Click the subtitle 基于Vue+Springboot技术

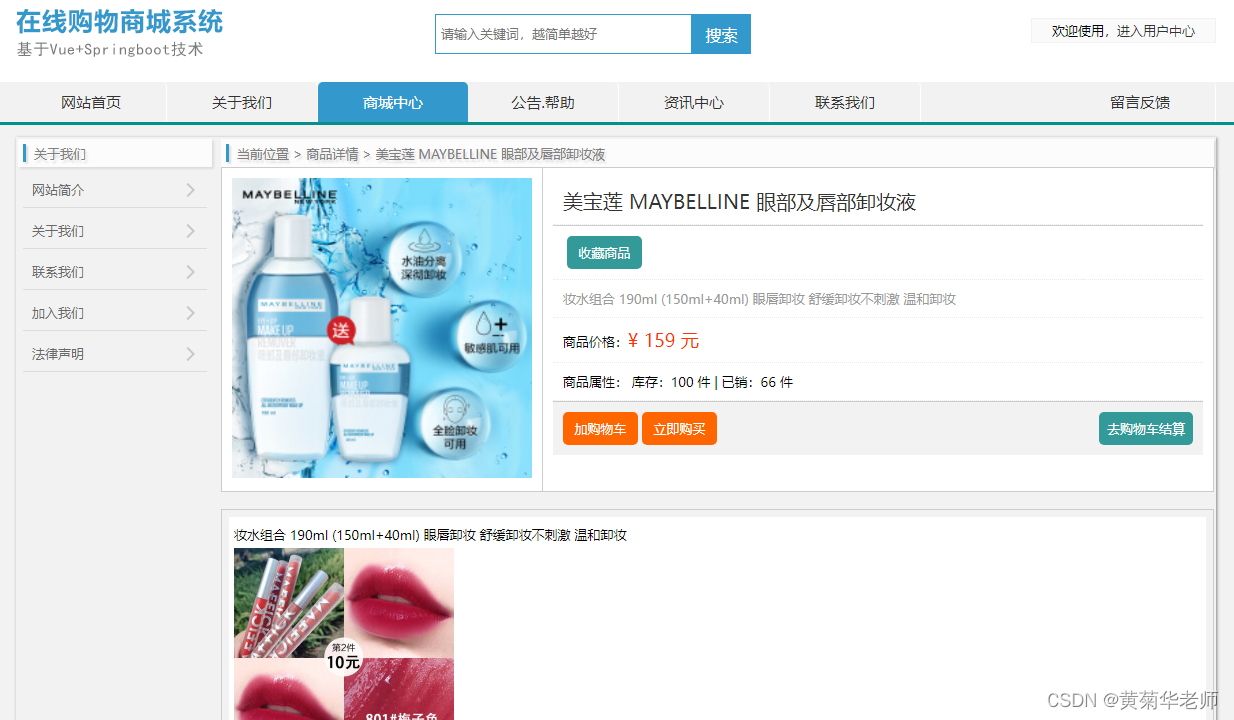[x=110, y=49]
